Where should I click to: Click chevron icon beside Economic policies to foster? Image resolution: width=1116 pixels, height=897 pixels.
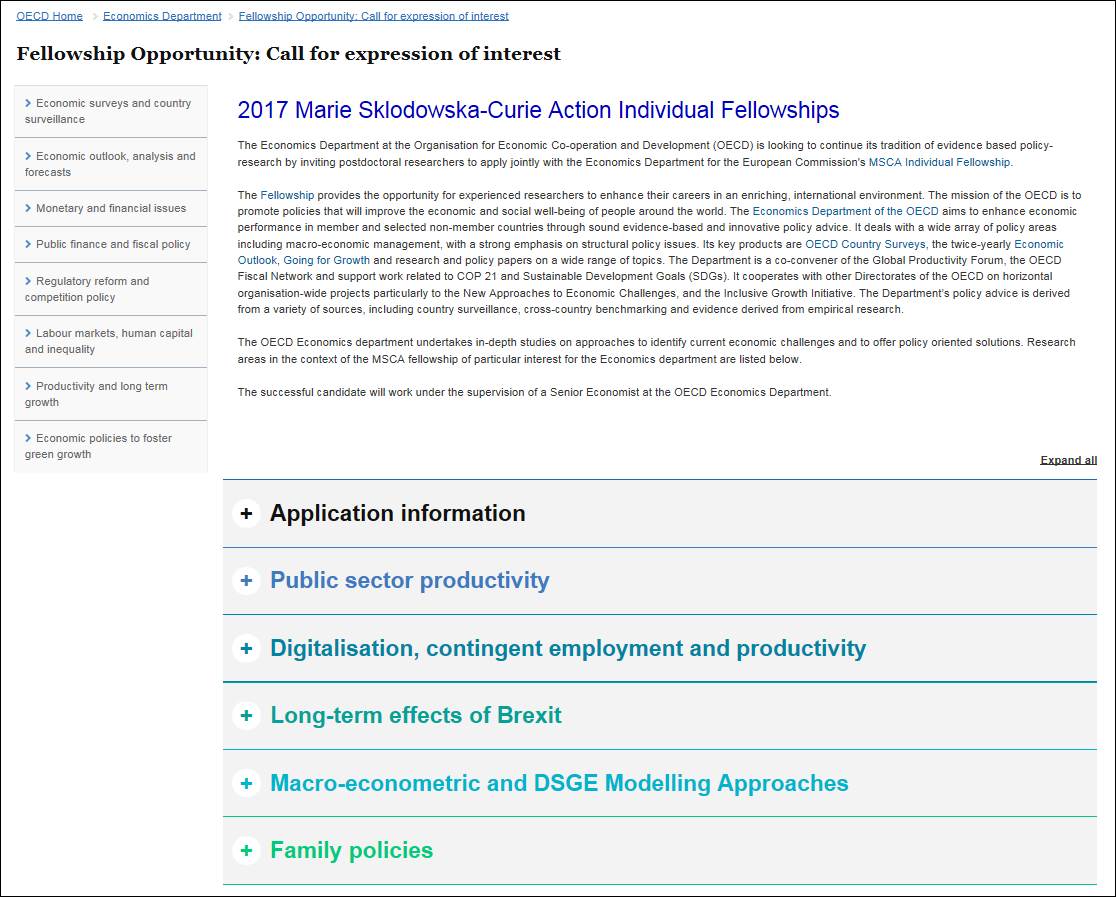tap(28, 438)
